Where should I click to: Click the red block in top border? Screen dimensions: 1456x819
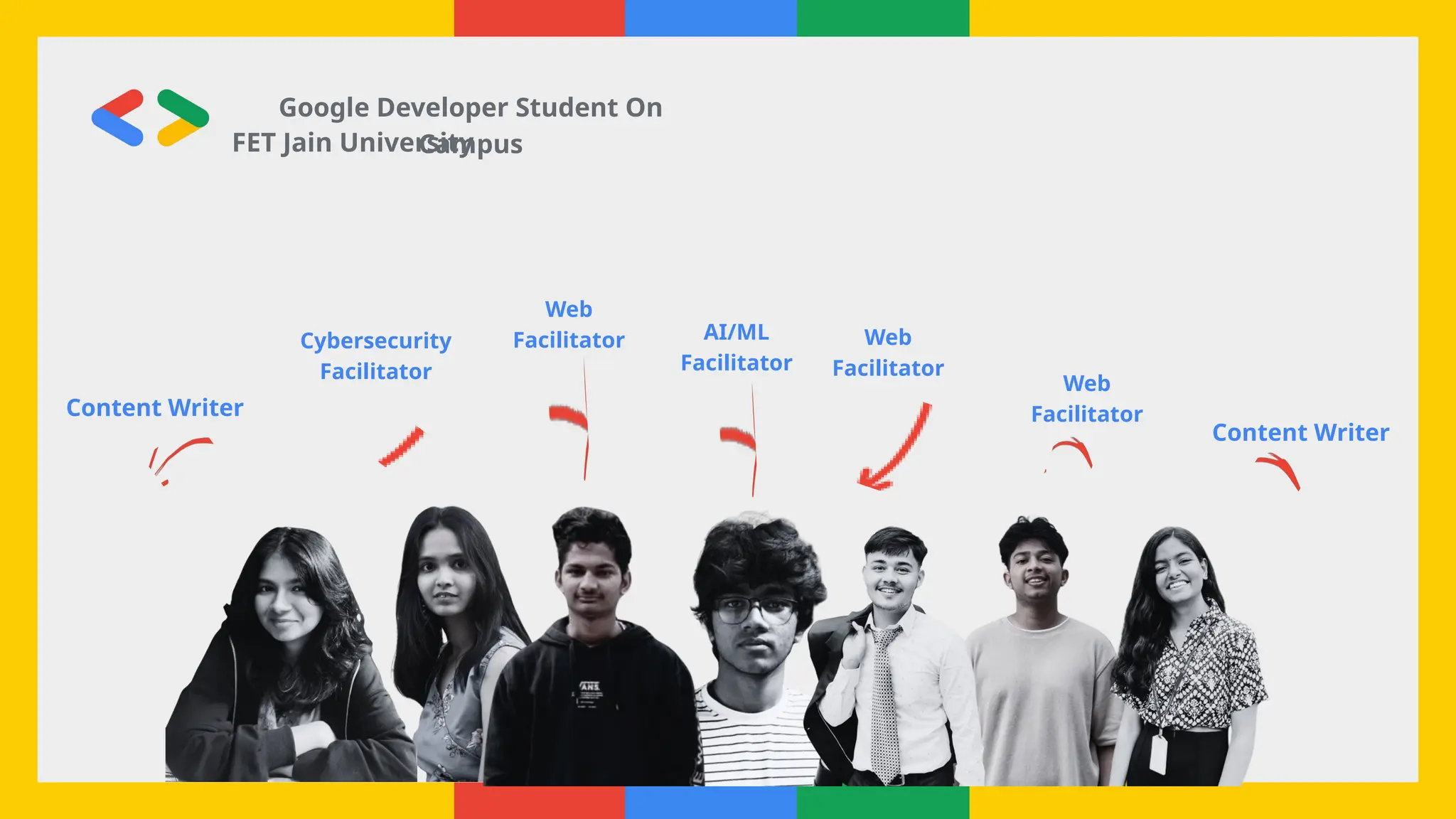539,18
